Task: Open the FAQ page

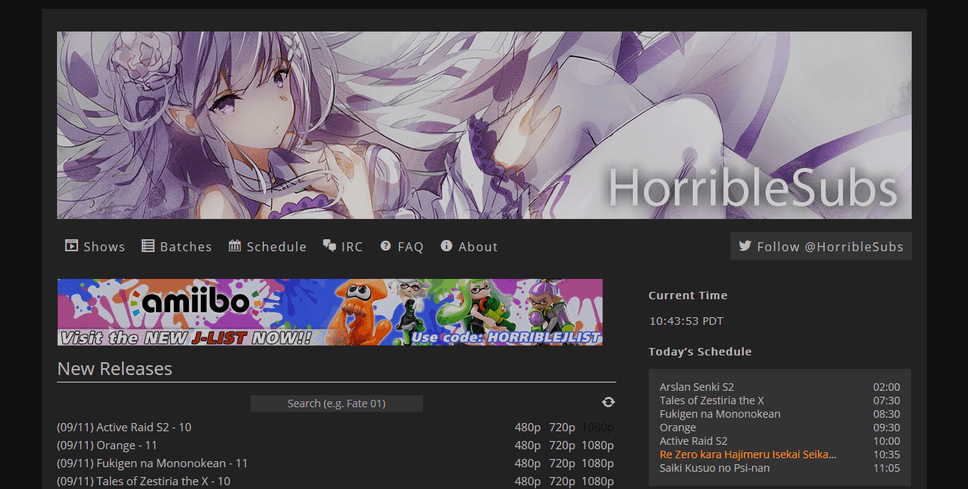Action: click(x=402, y=246)
